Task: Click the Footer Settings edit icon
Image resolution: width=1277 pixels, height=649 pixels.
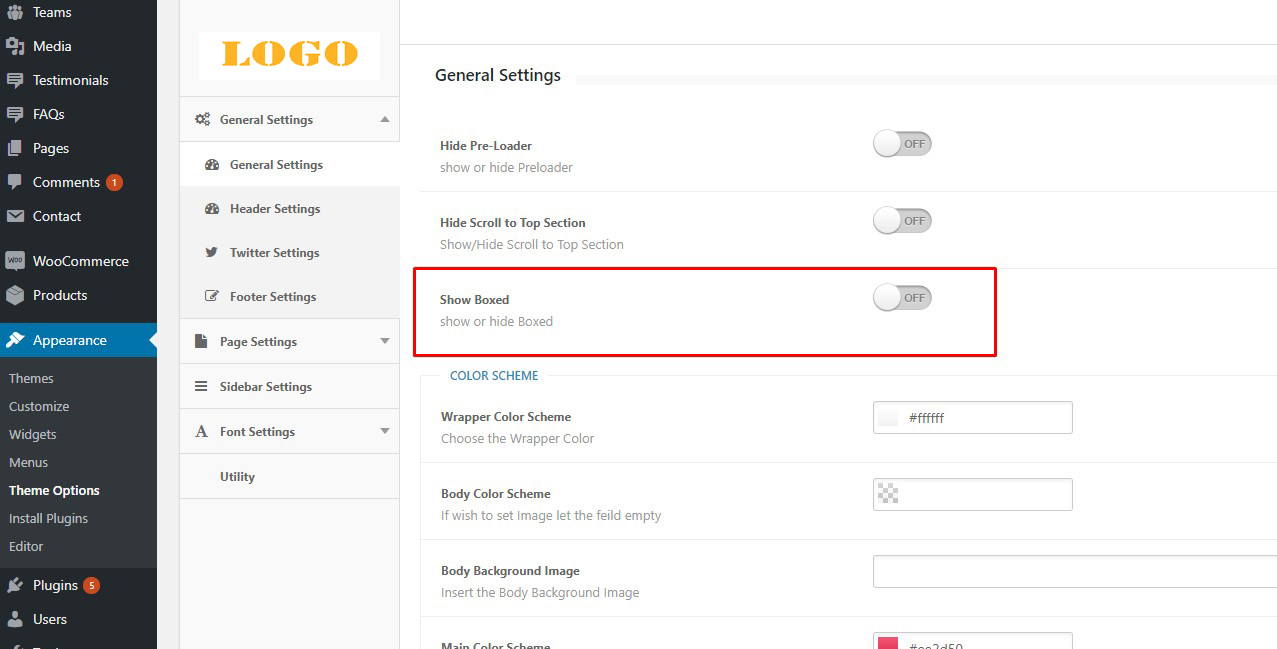Action: tap(211, 297)
